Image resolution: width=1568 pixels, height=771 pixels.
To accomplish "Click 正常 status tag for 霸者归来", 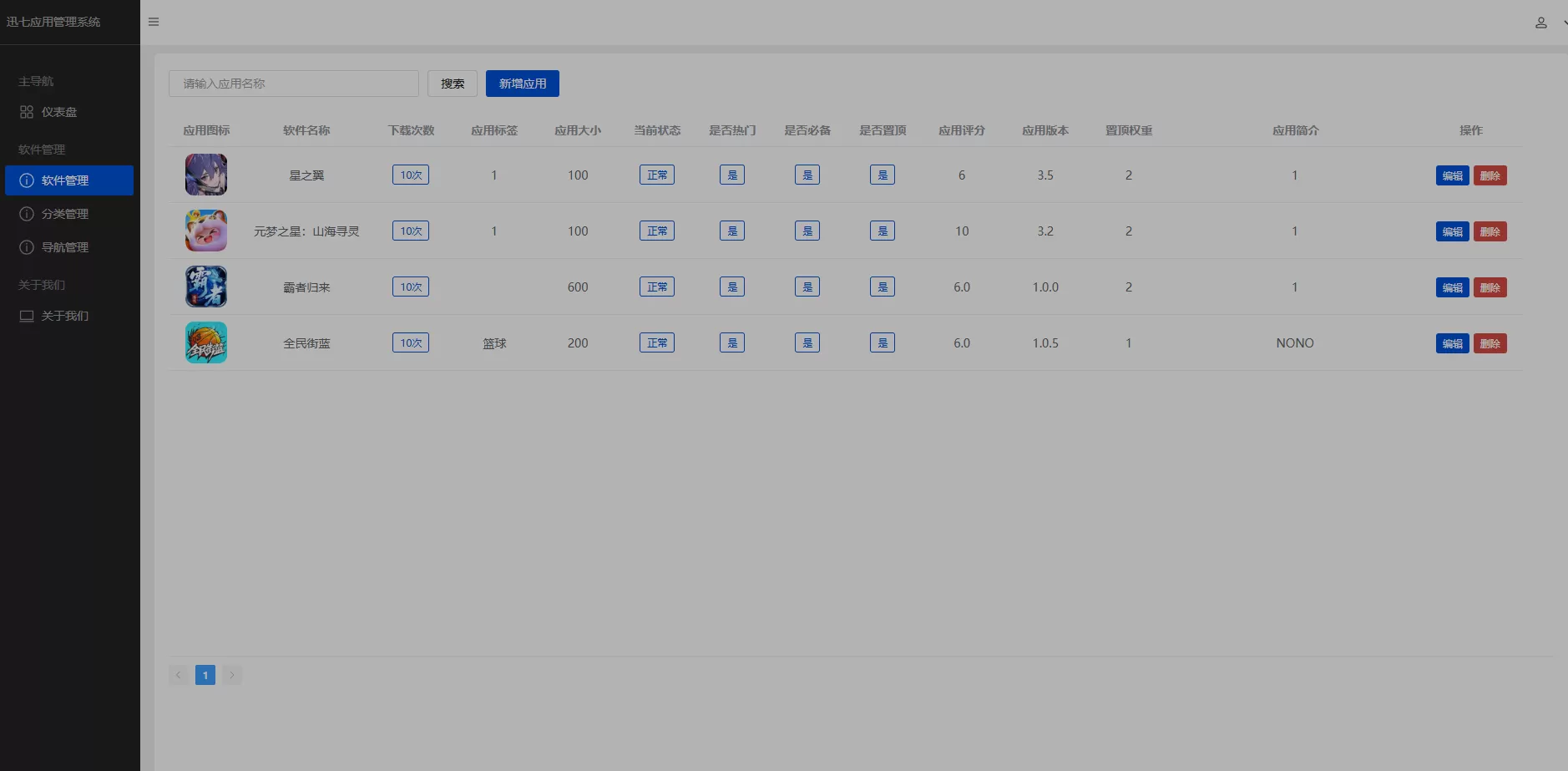I will point(657,287).
